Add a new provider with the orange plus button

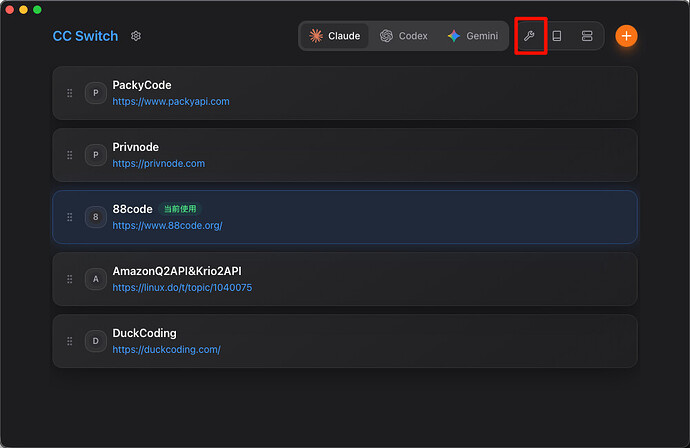(626, 36)
